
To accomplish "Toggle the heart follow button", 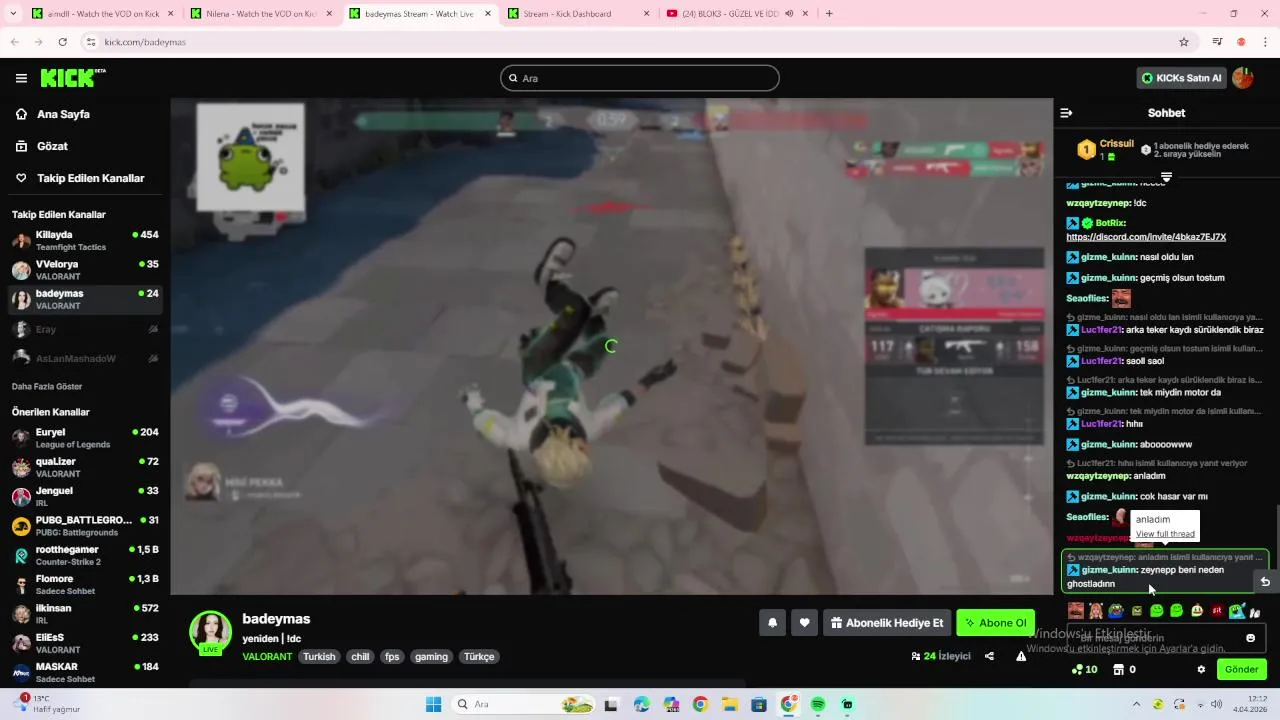I will click(804, 623).
